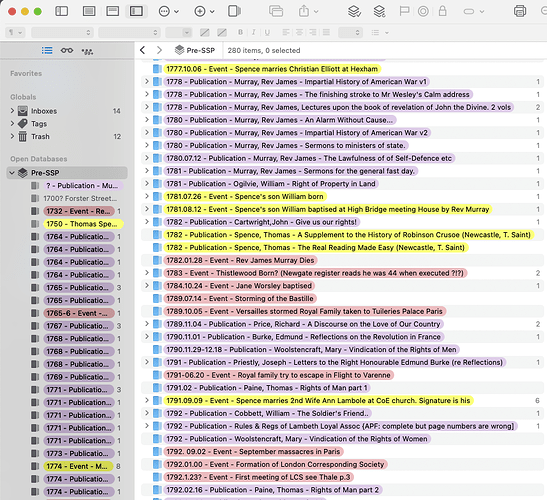This screenshot has width=547, height=500.
Task: Open the print icon in toolbar
Action: [x=520, y=11]
